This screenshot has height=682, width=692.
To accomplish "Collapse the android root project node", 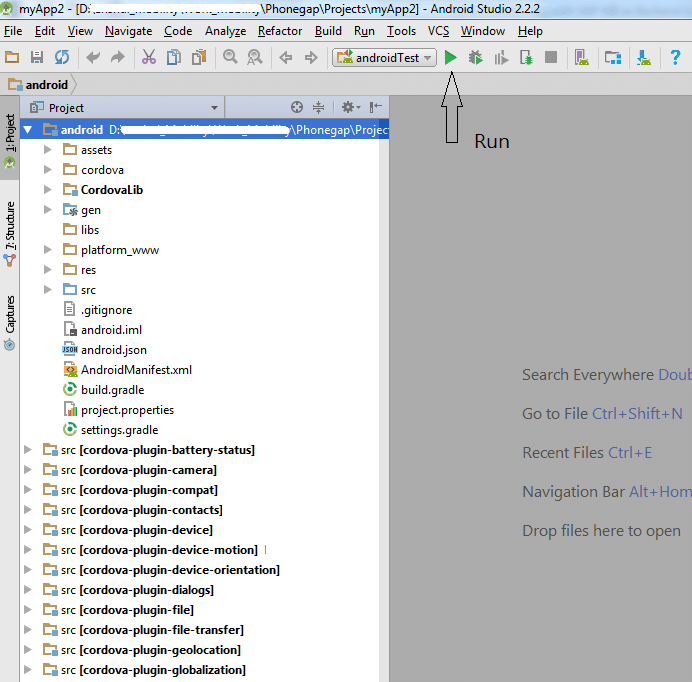I will (x=28, y=130).
